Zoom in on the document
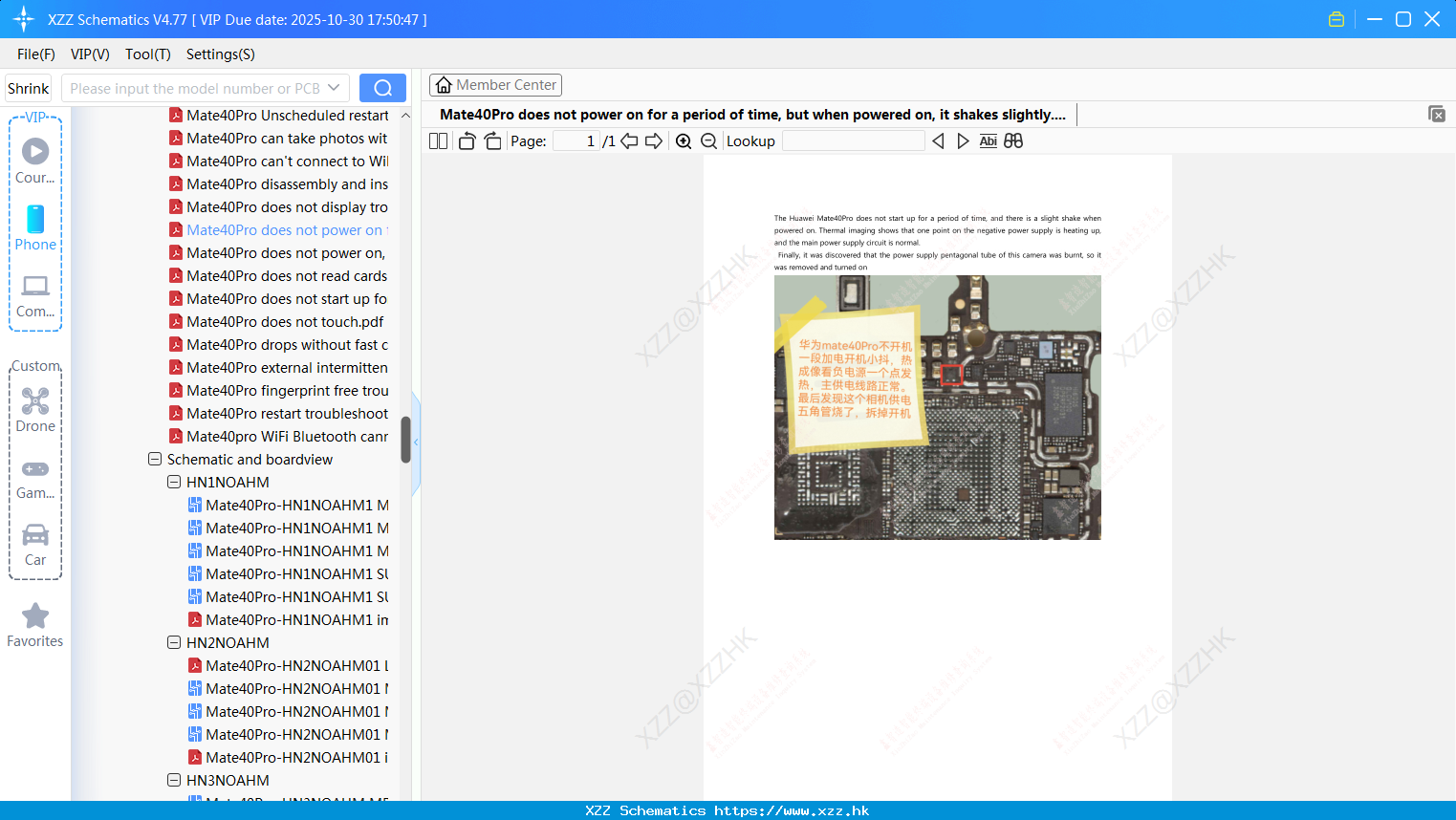 684,140
